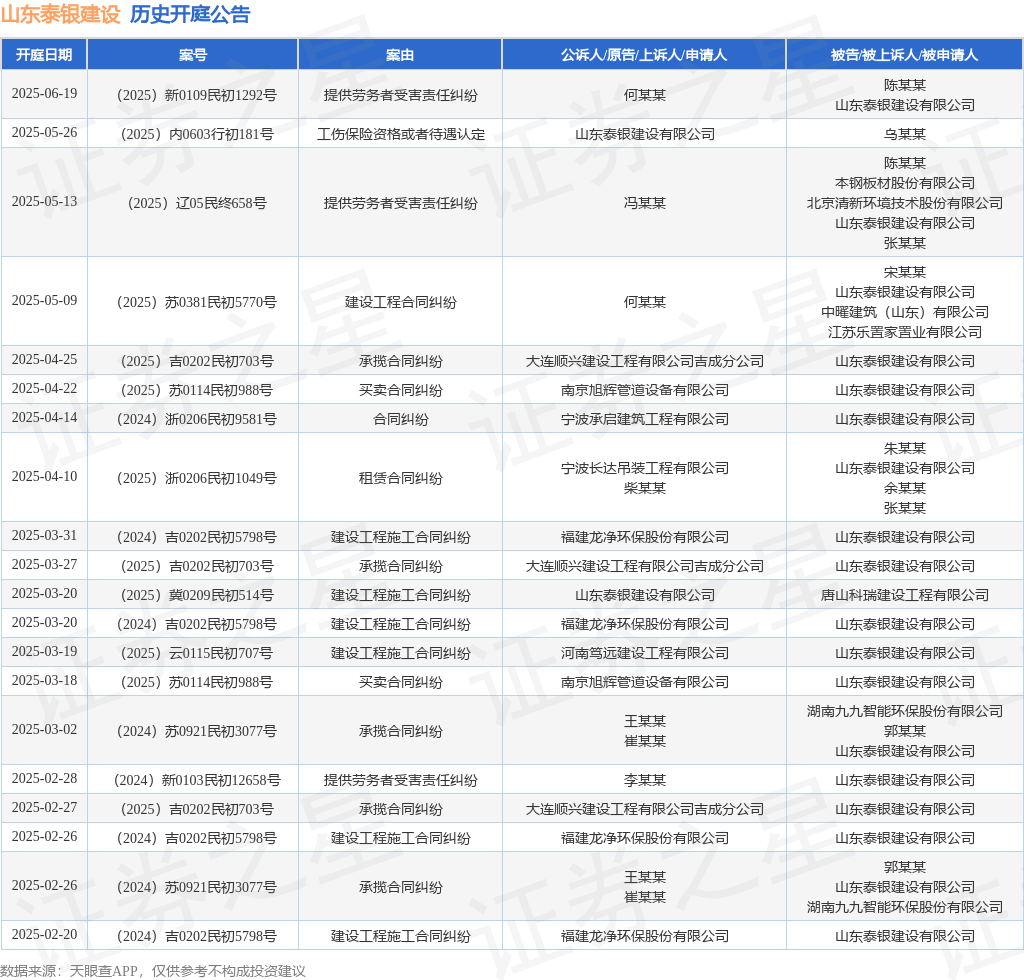Click the 租赁合同纠纷 cell
The height and width of the screenshot is (980, 1024).
[401, 479]
